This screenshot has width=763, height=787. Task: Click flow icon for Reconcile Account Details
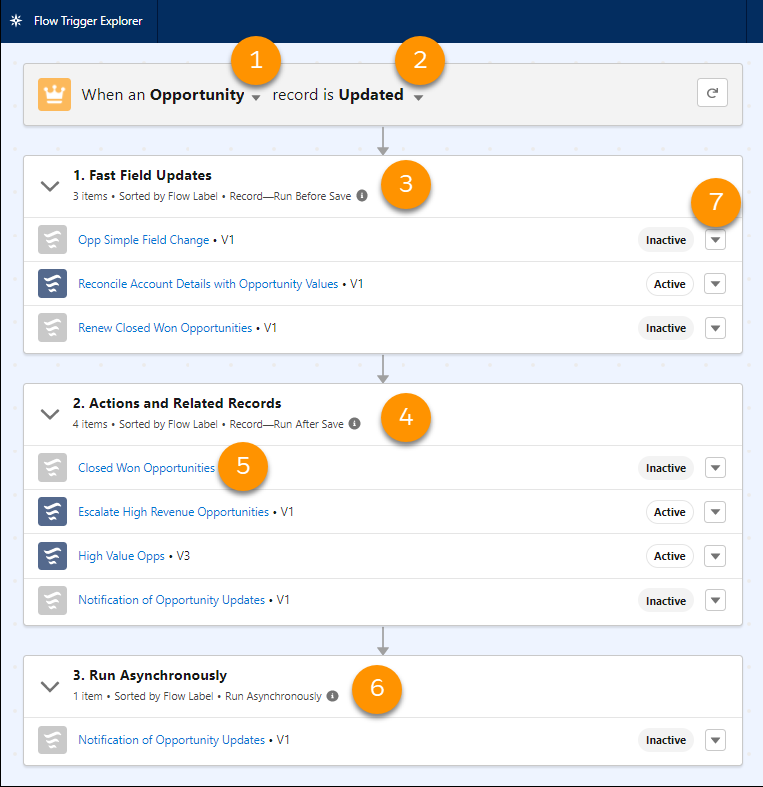tap(52, 284)
